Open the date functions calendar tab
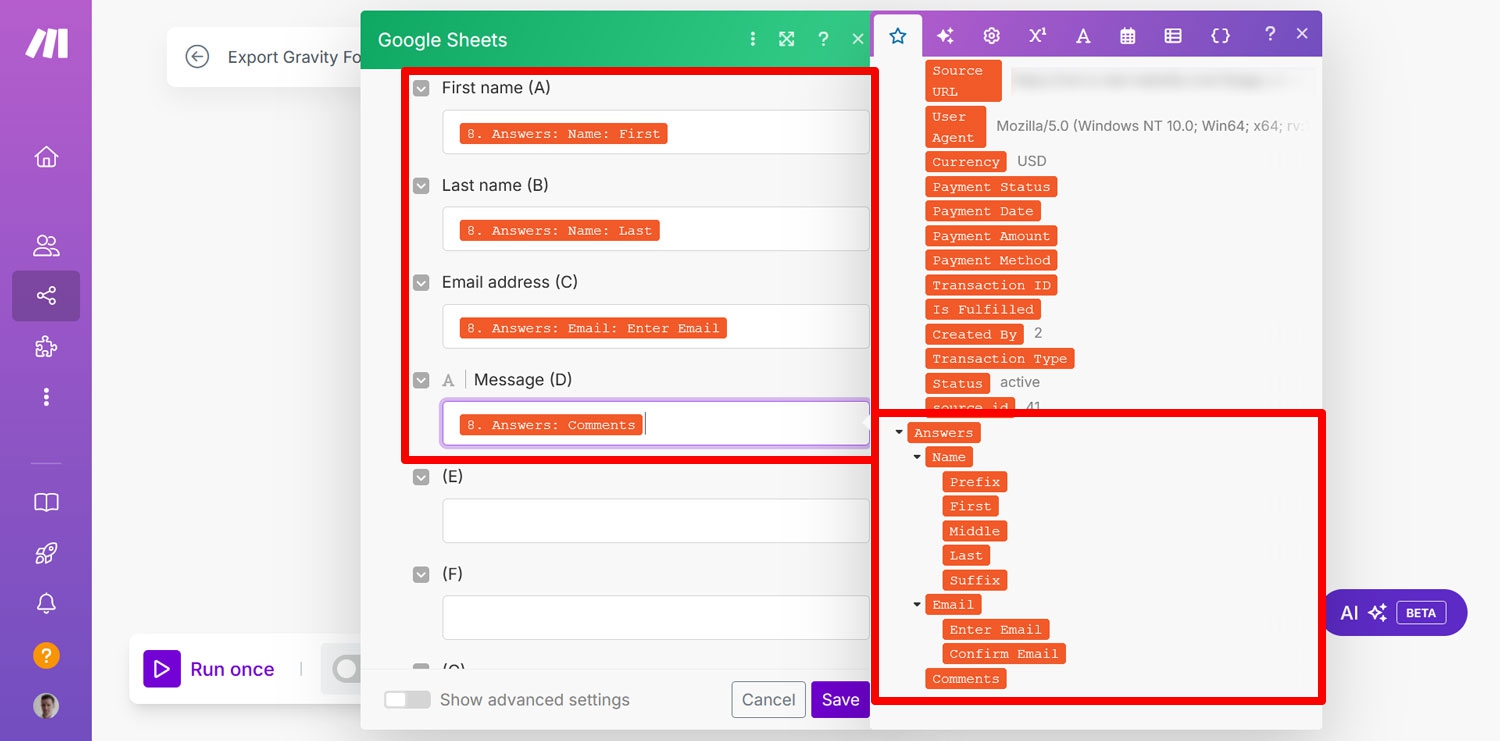The width and height of the screenshot is (1500, 741). [1127, 36]
